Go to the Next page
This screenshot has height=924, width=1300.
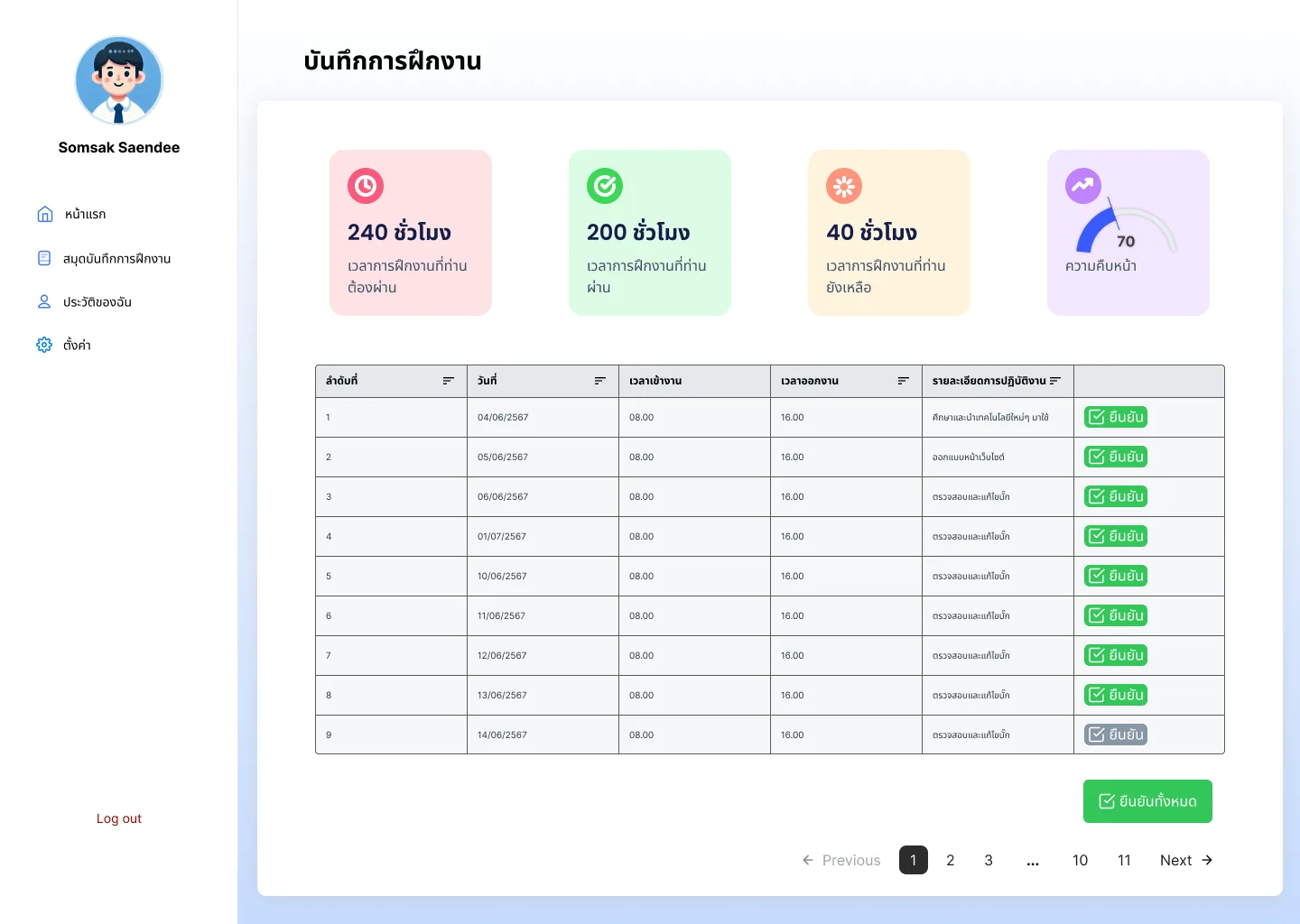(1186, 860)
